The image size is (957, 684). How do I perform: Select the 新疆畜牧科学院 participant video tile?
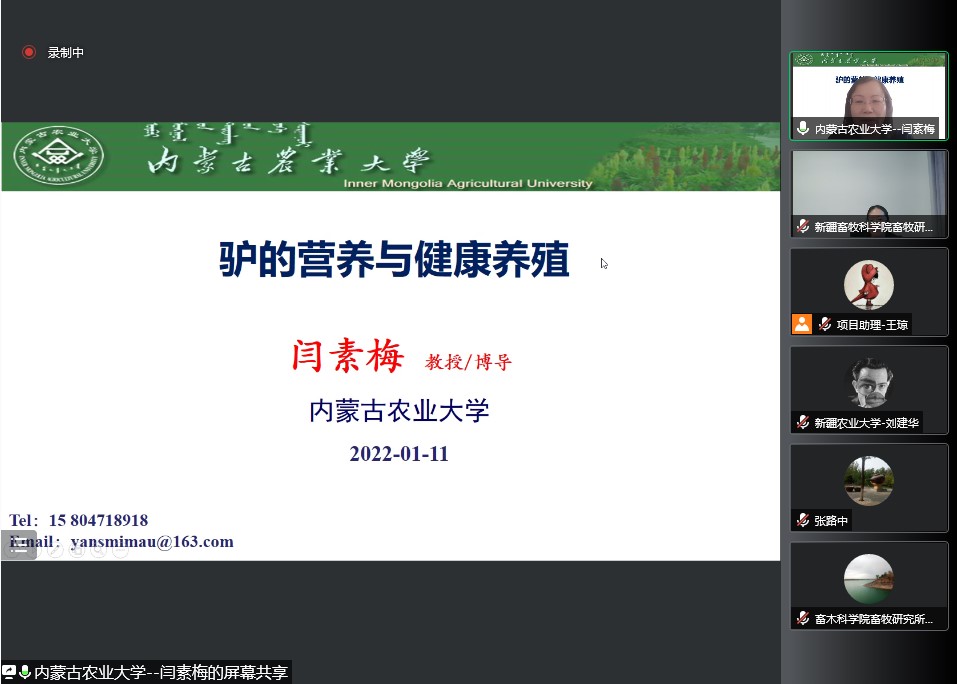pyautogui.click(x=868, y=190)
